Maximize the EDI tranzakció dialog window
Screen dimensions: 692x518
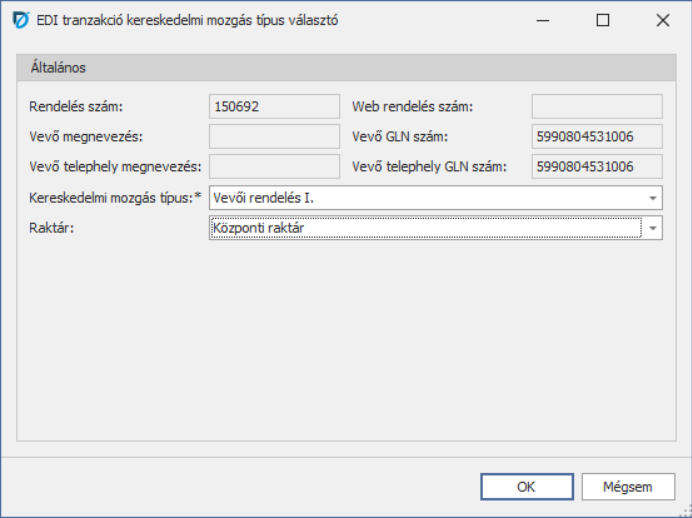602,19
